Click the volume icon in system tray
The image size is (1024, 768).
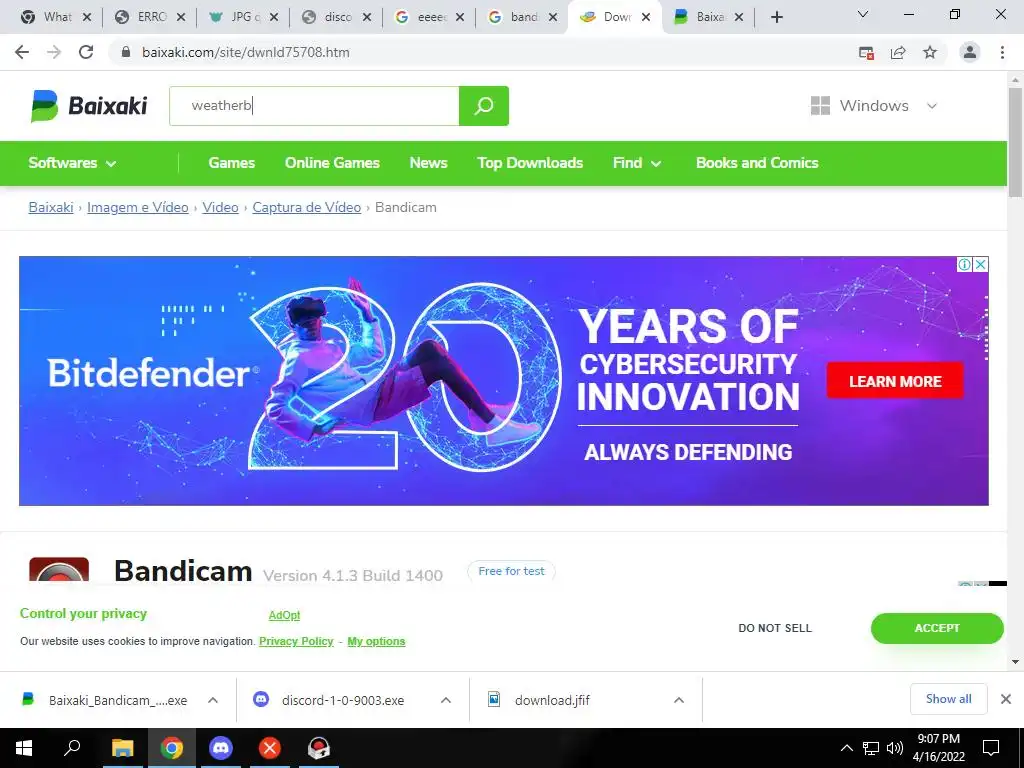895,748
